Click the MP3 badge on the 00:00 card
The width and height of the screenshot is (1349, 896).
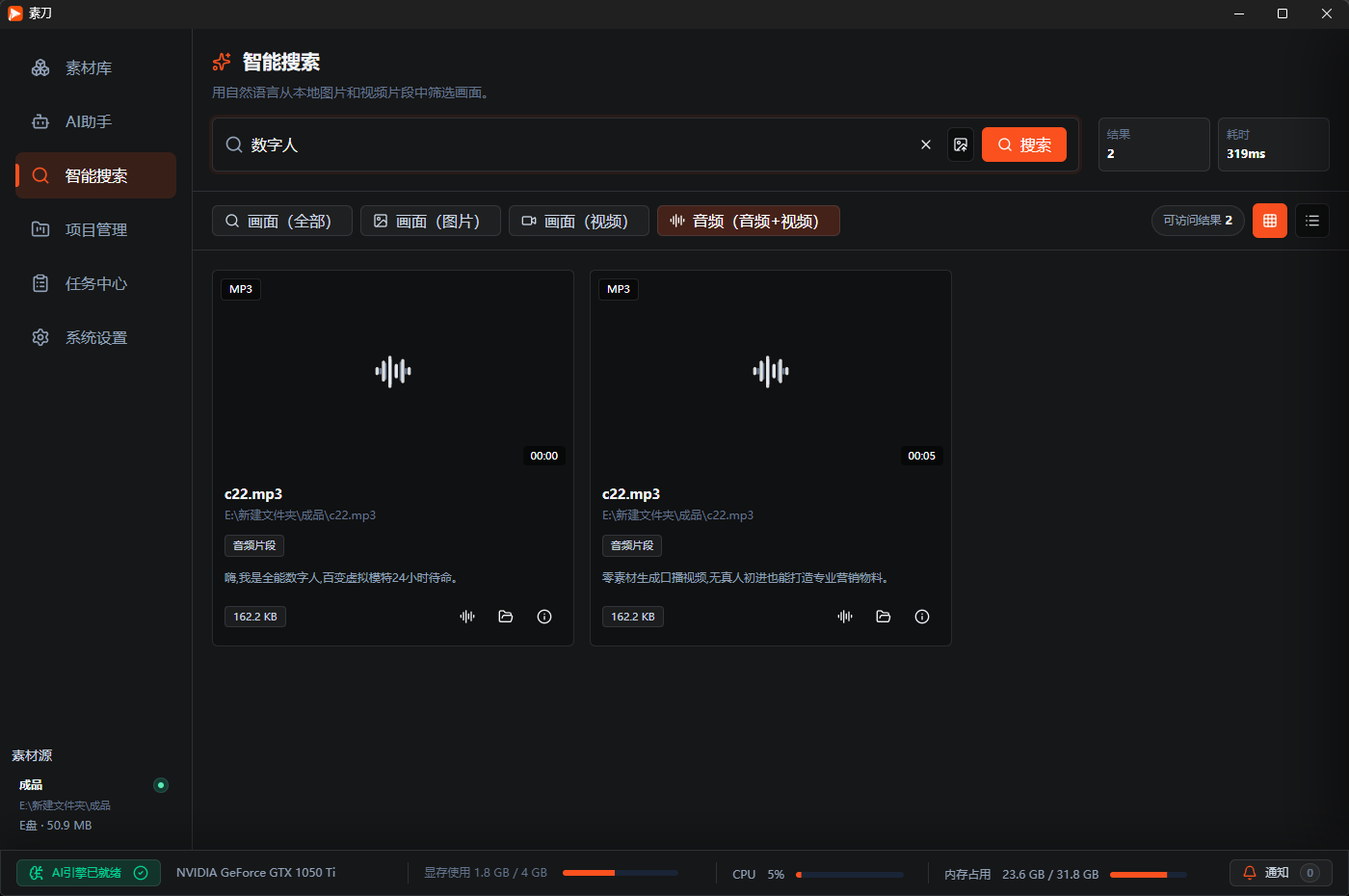click(x=241, y=289)
